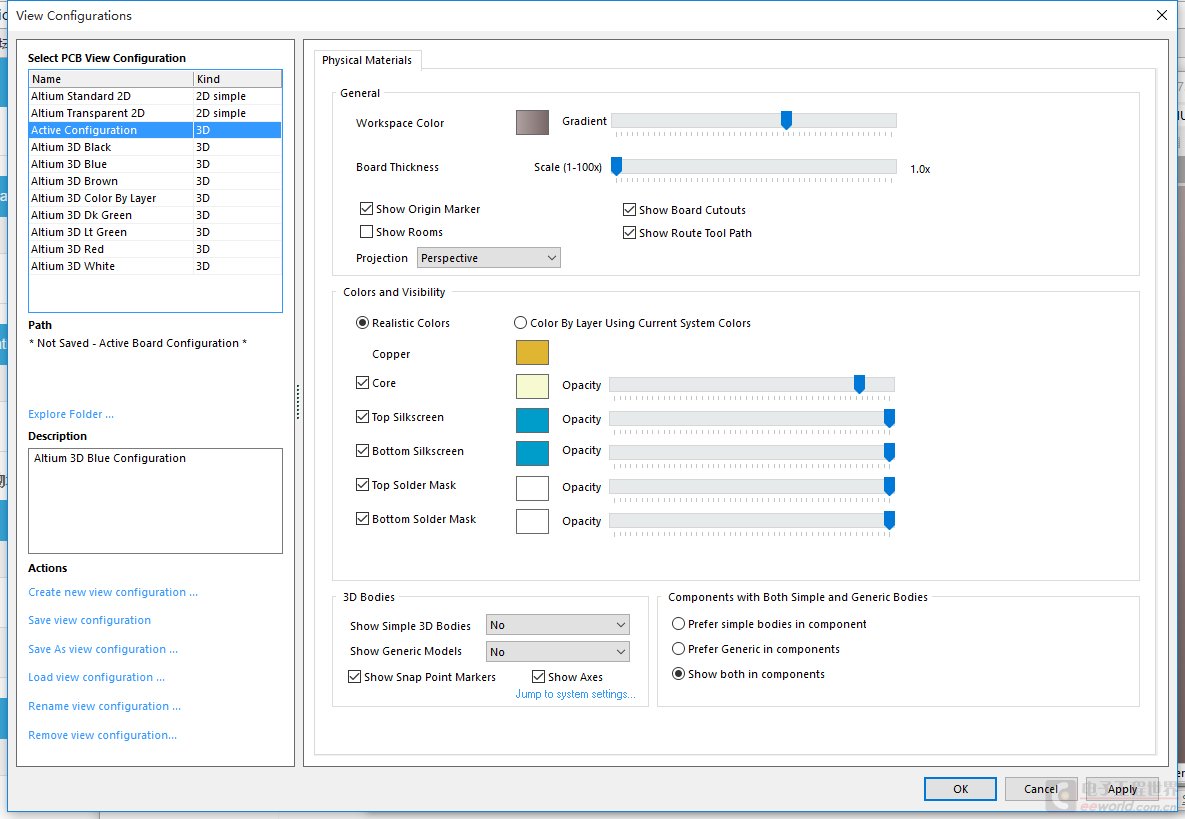Click the Cancel button
The height and width of the screenshot is (819, 1185).
coord(1041,789)
